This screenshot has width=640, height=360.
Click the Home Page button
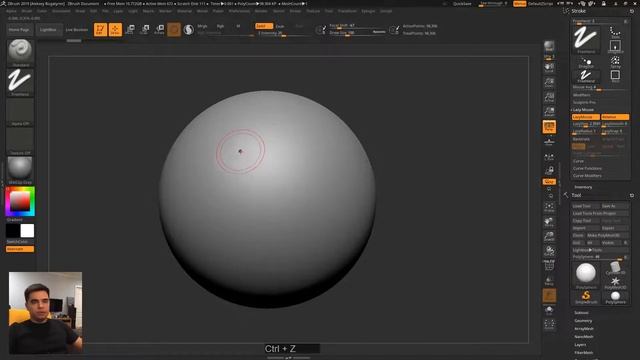19,30
